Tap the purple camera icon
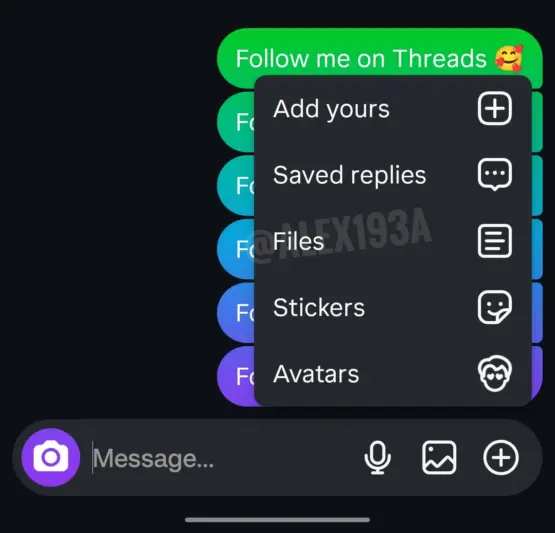Viewport: 555px width, 533px height. (51, 457)
